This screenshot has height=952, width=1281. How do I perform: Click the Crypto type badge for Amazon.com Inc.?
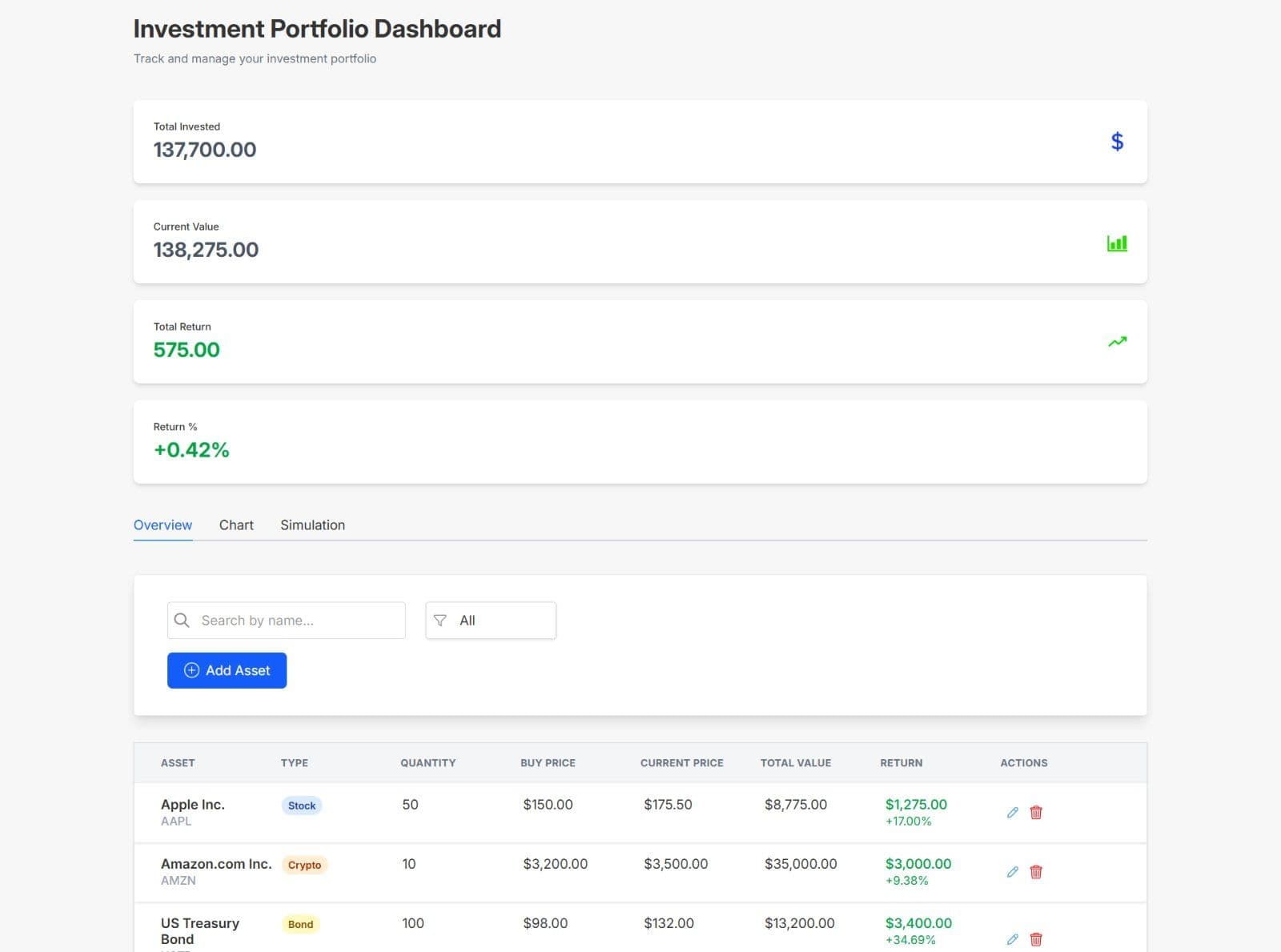tap(304, 865)
